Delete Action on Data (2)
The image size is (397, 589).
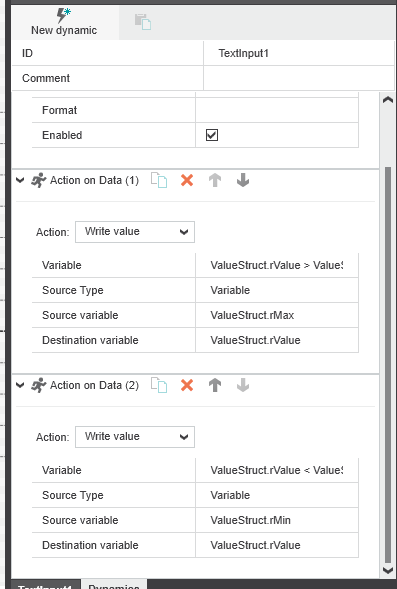coord(187,385)
